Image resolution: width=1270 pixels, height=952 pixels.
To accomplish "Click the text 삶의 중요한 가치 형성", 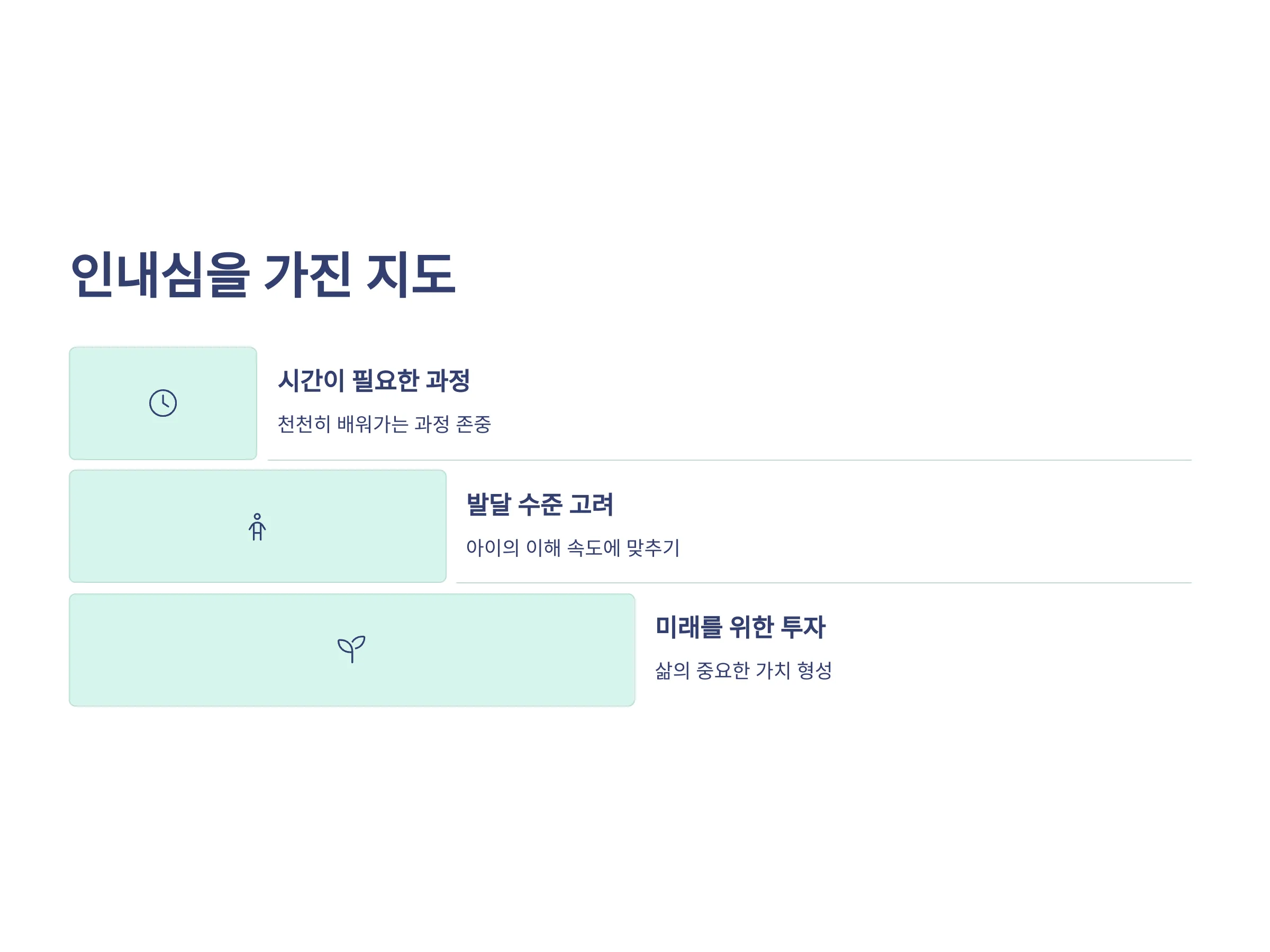I will click(743, 670).
